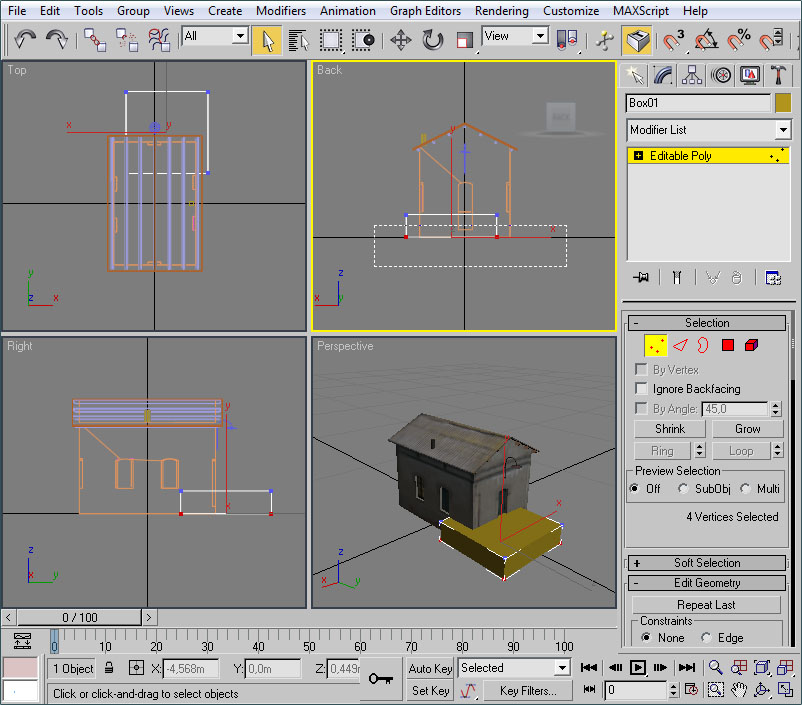Open the Modifiers menu
The image size is (802, 705).
click(281, 11)
